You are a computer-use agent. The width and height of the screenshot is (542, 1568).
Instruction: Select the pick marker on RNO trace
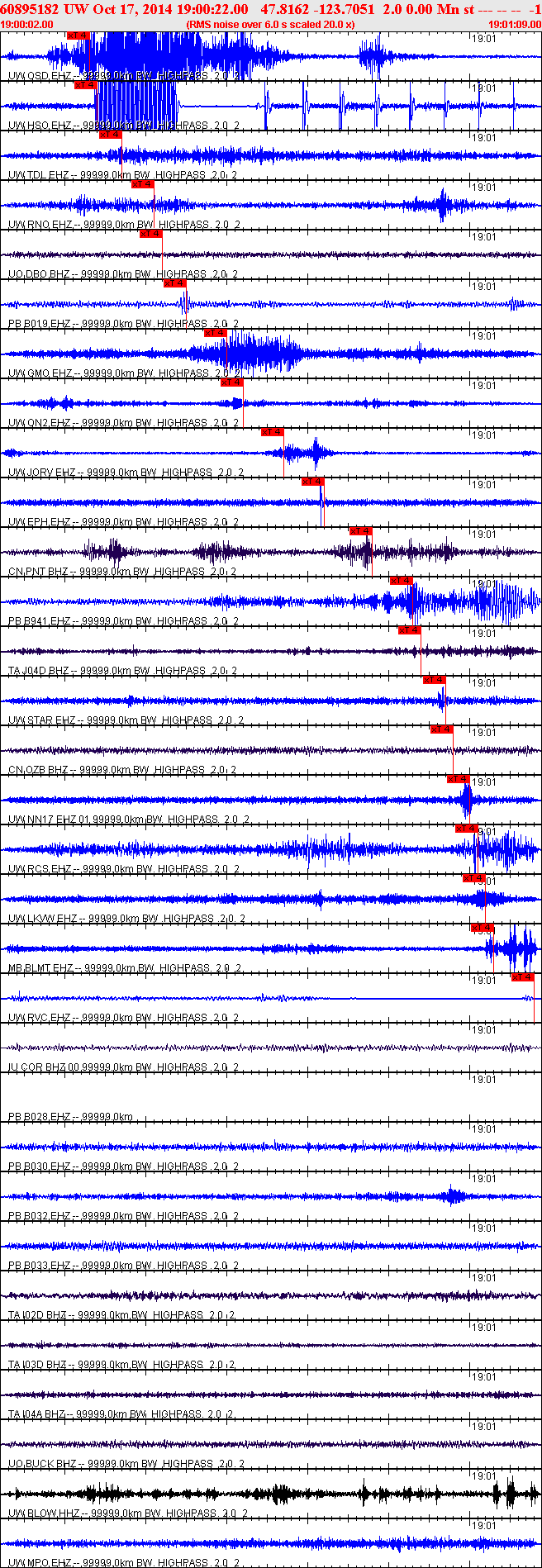pyautogui.click(x=142, y=184)
